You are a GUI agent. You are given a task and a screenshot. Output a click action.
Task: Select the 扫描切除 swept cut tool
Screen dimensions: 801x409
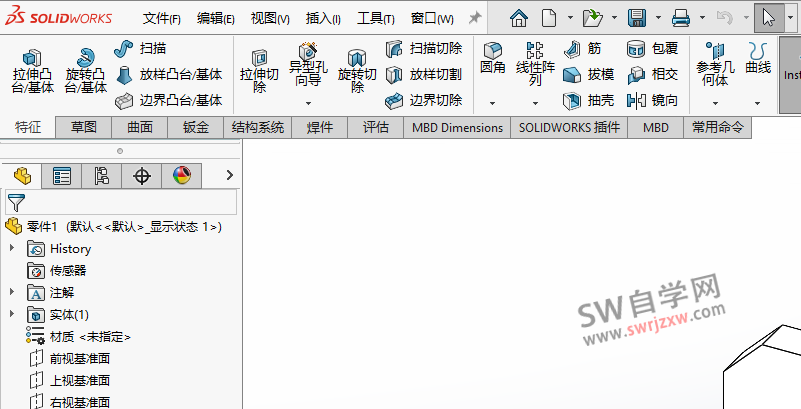pos(423,49)
